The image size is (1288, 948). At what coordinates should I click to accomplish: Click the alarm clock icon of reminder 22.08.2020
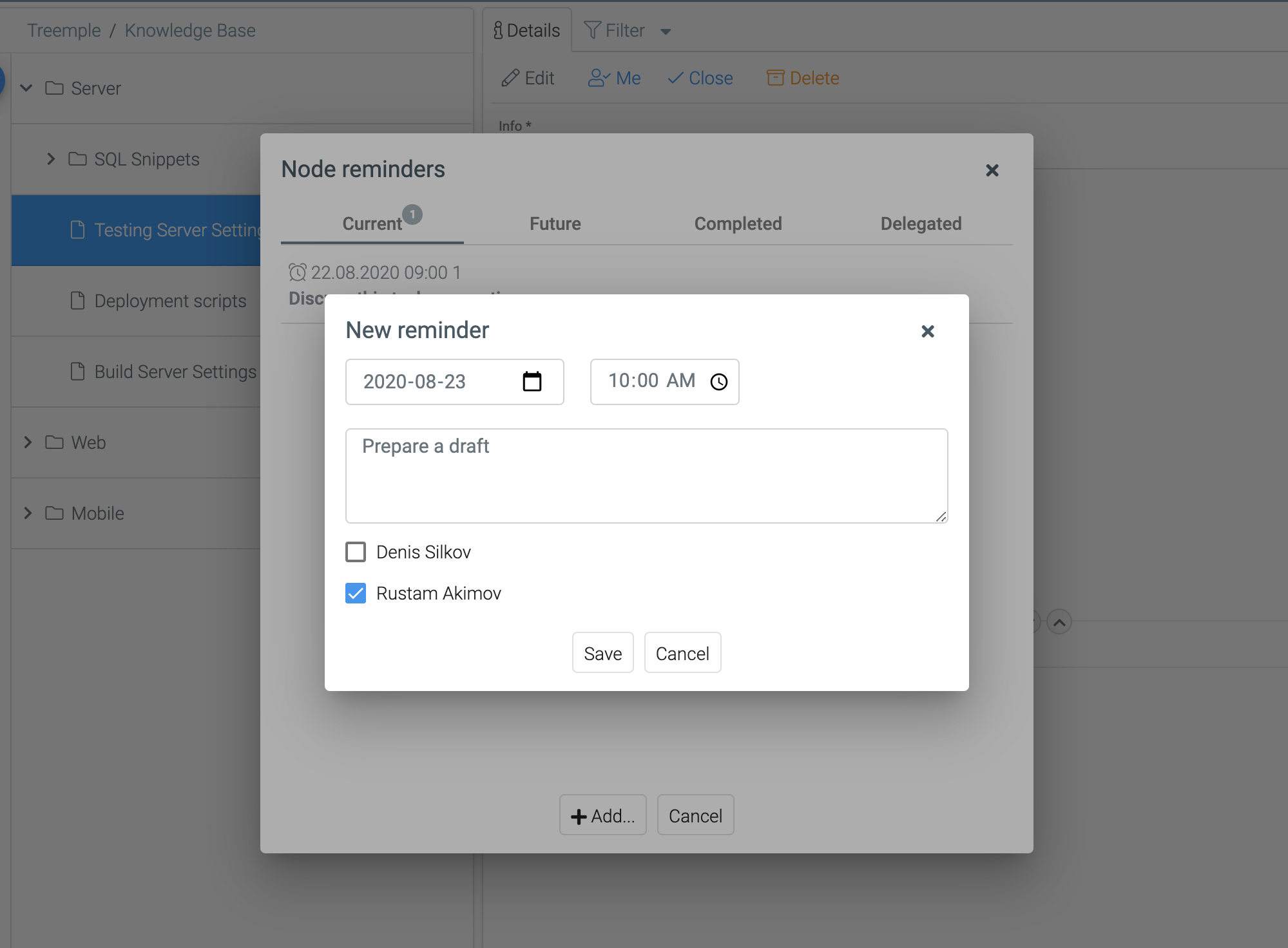point(297,272)
